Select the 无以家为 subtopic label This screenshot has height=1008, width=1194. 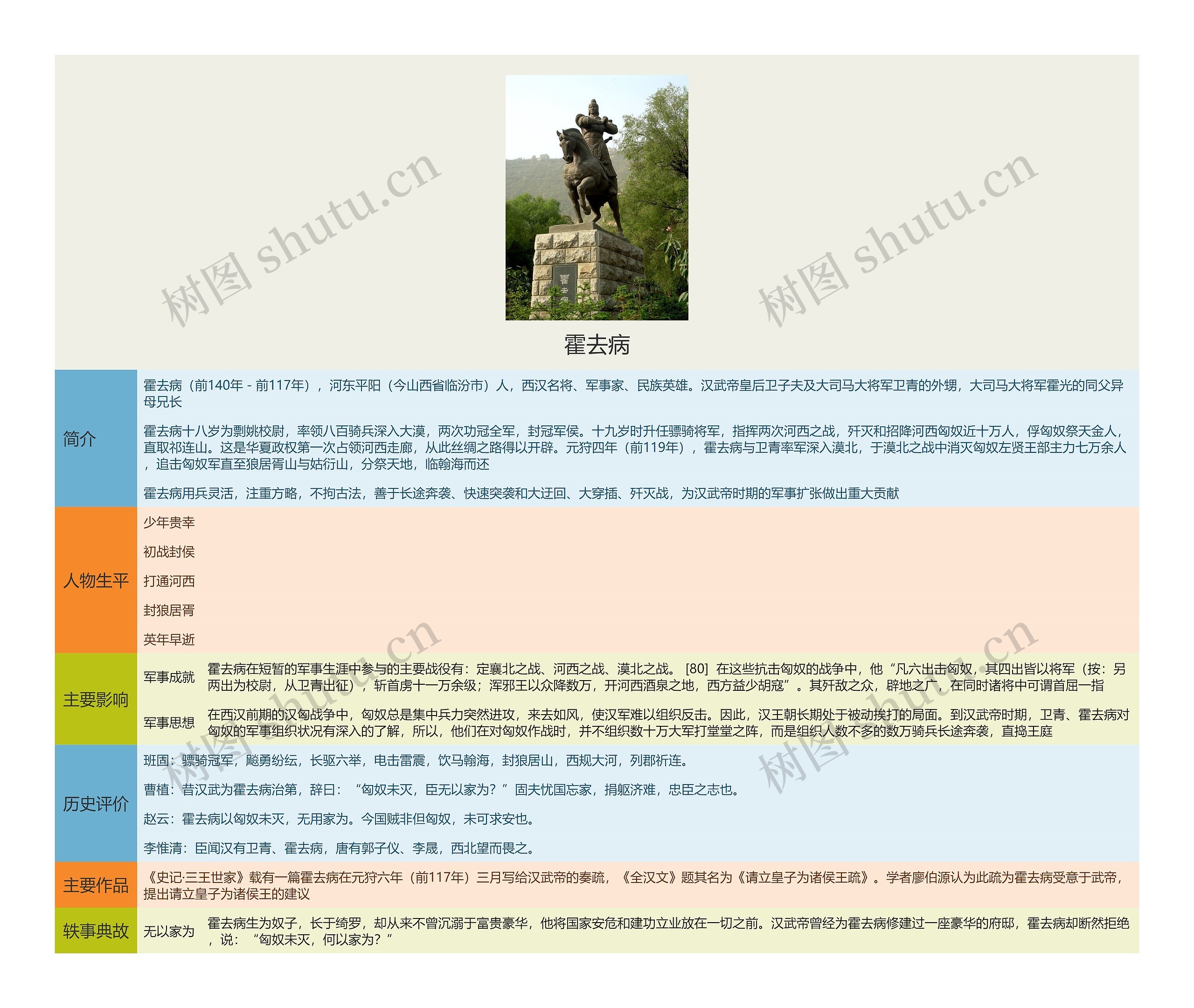click(169, 932)
